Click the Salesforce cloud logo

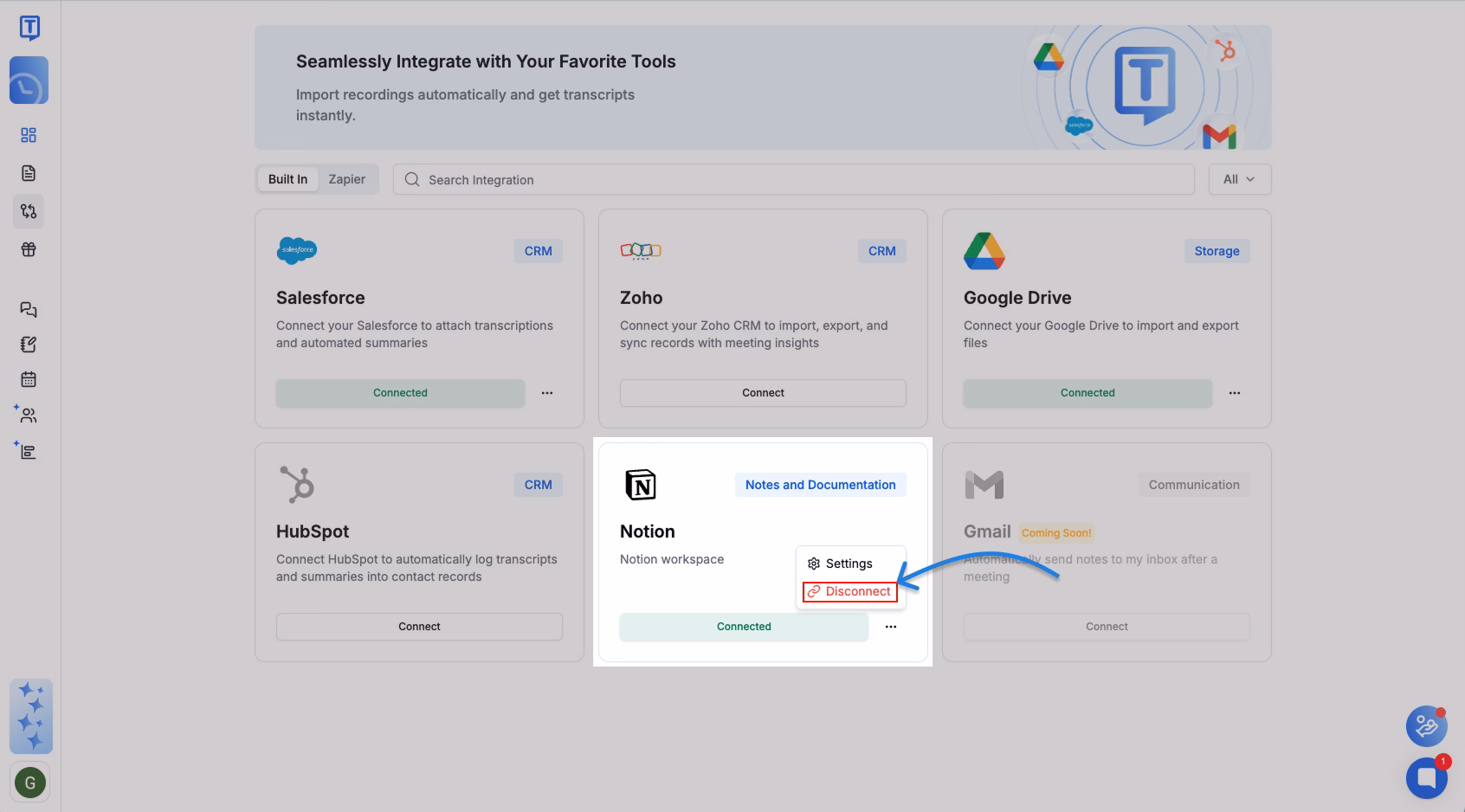(x=297, y=251)
